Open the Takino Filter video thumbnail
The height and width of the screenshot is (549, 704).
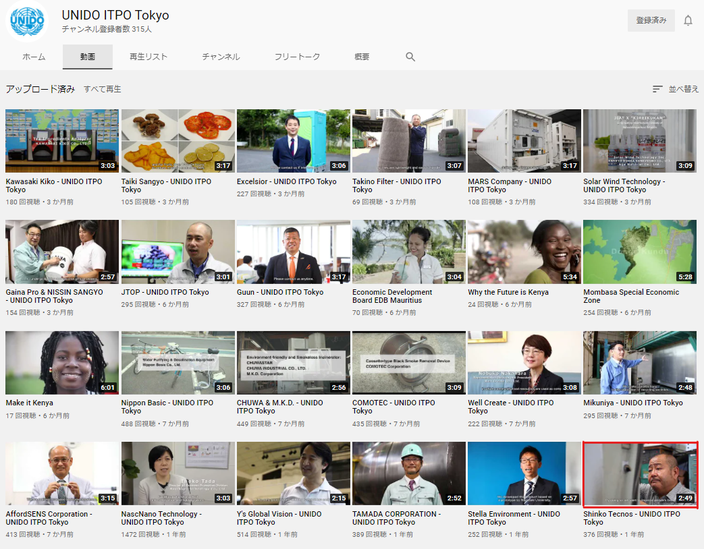(409, 141)
